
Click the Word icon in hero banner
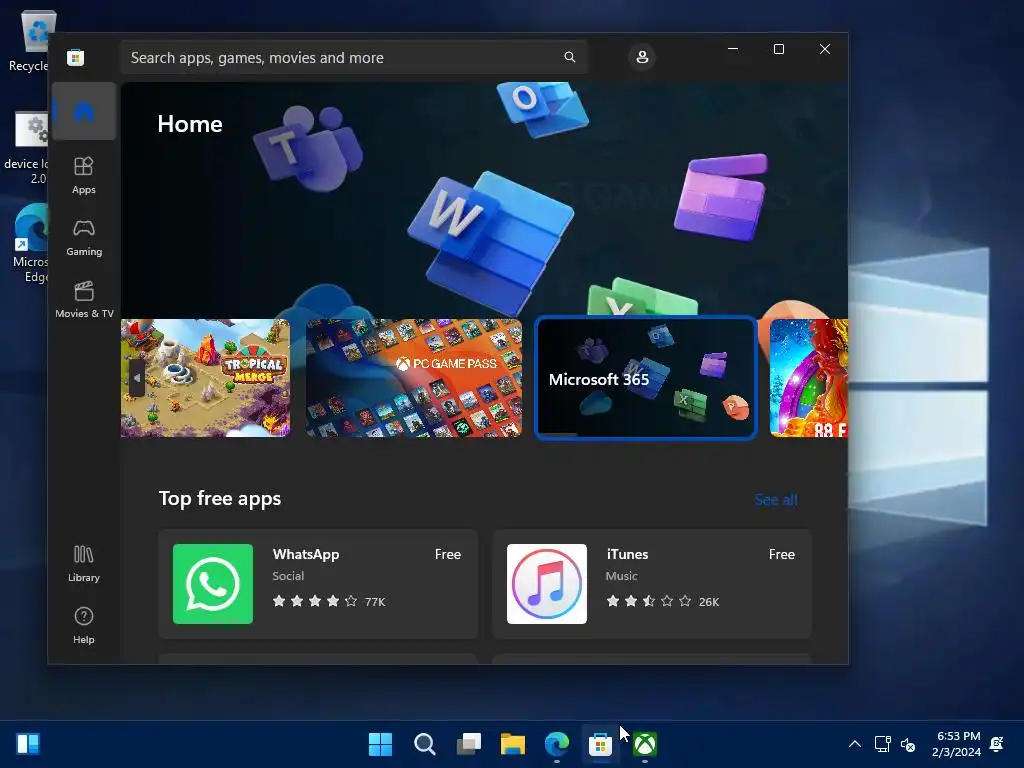pyautogui.click(x=491, y=242)
